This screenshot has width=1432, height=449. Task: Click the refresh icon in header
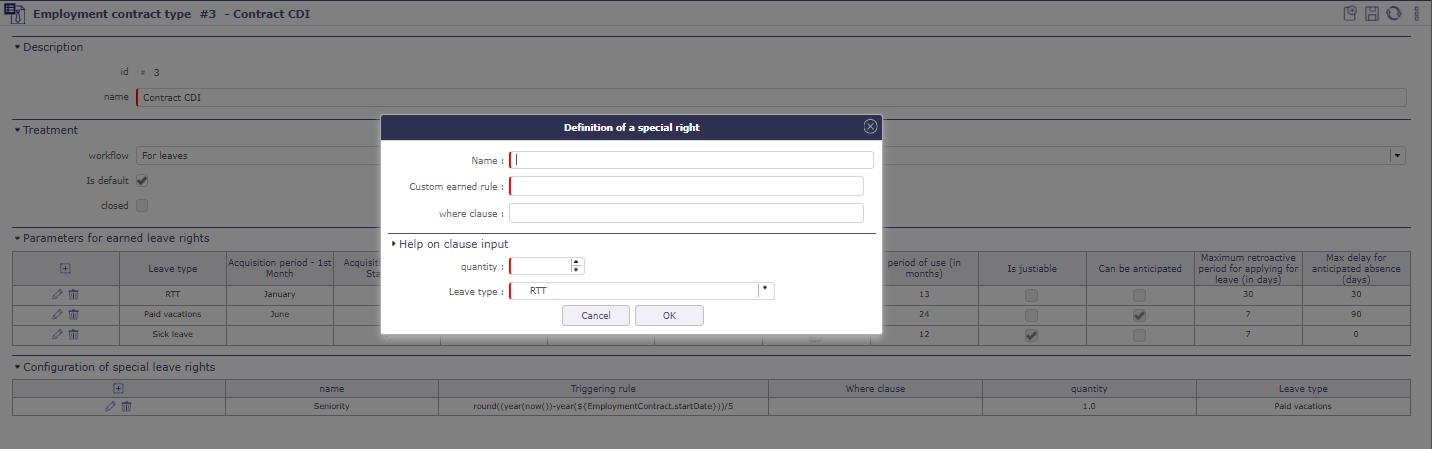pos(1392,13)
